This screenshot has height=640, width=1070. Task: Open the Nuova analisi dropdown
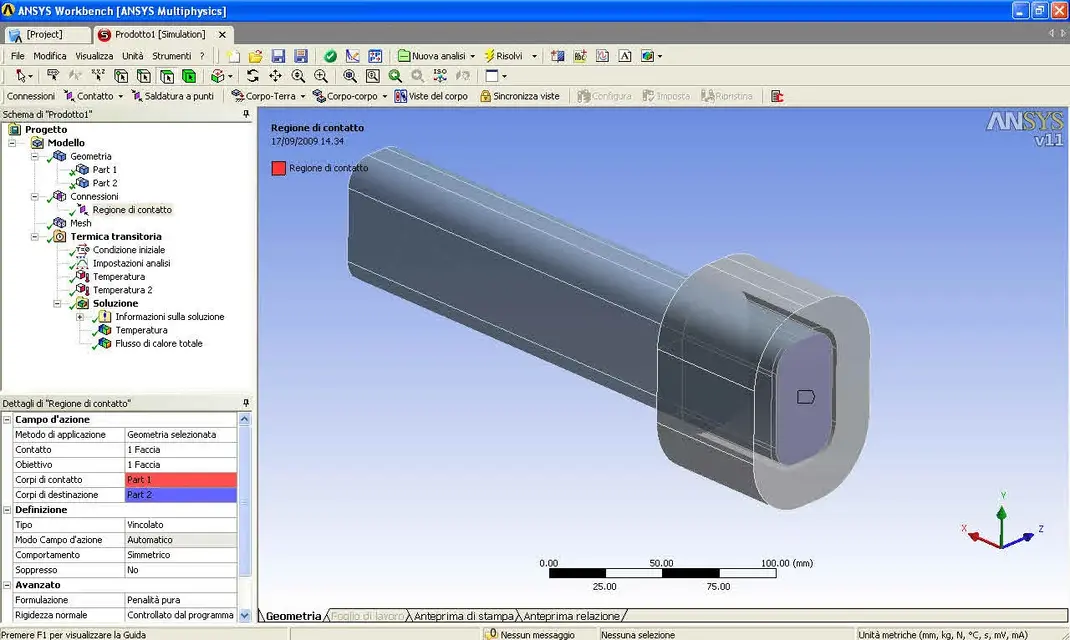tap(472, 56)
